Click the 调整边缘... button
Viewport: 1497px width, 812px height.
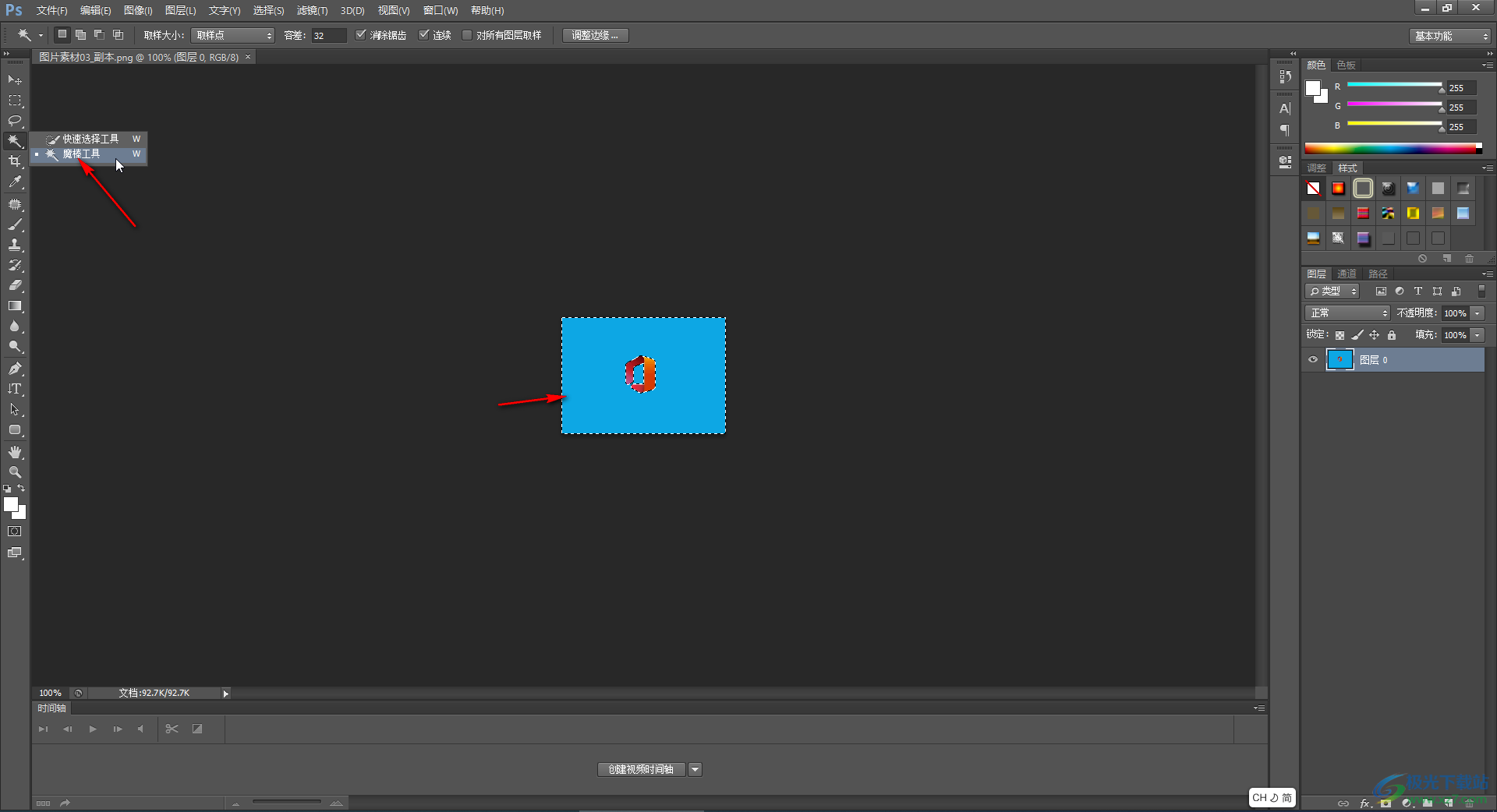[x=595, y=35]
